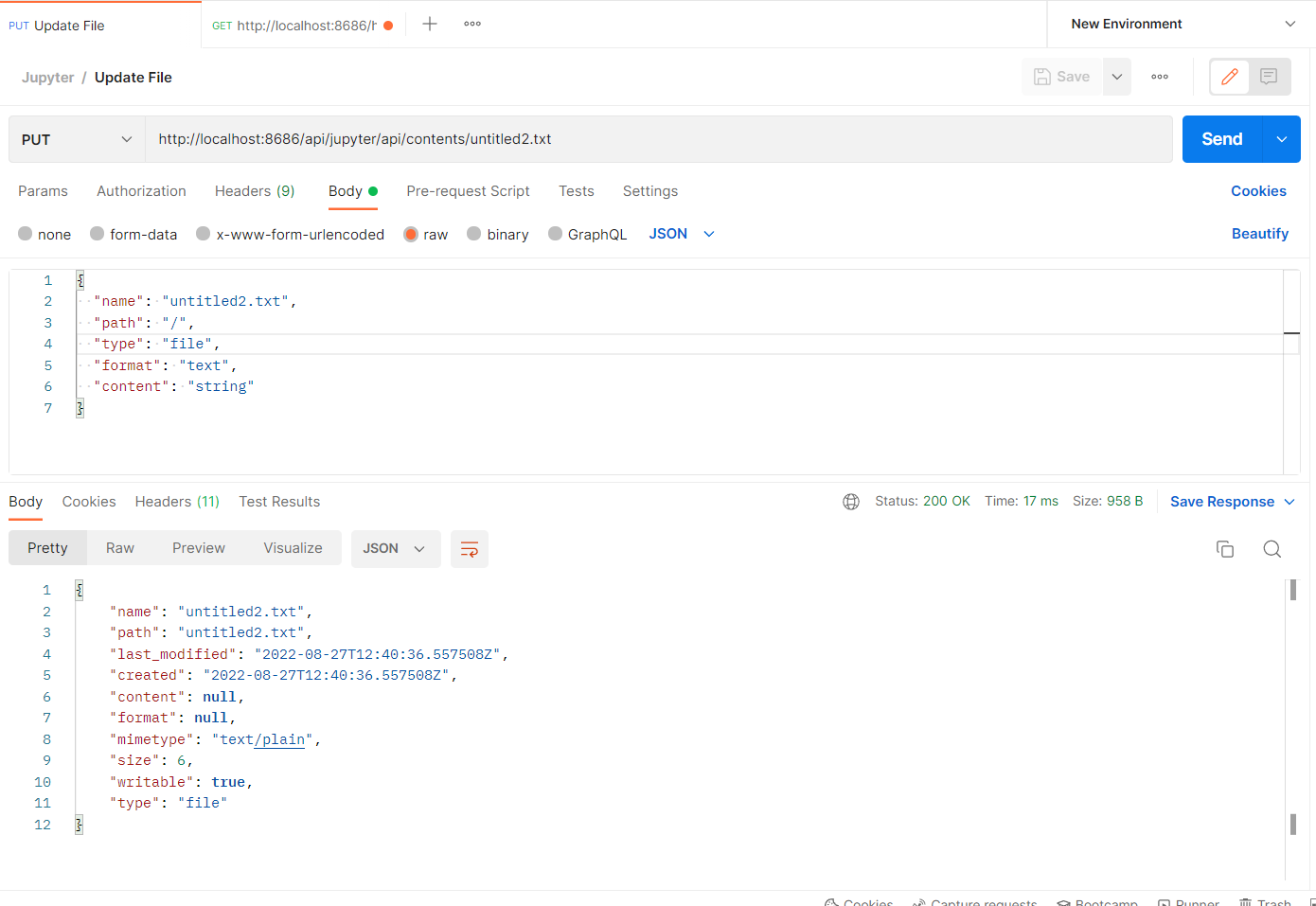The image size is (1316, 906).
Task: Click the Send button
Action: click(x=1220, y=138)
